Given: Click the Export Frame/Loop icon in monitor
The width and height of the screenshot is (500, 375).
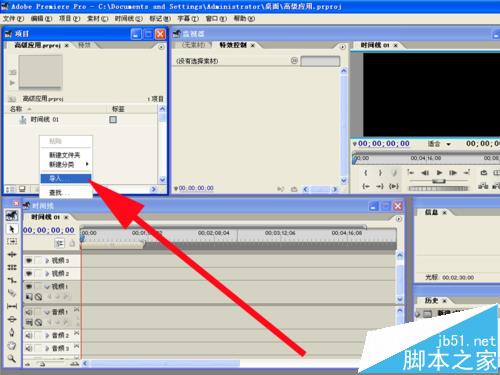Looking at the screenshot, I should tap(484, 173).
